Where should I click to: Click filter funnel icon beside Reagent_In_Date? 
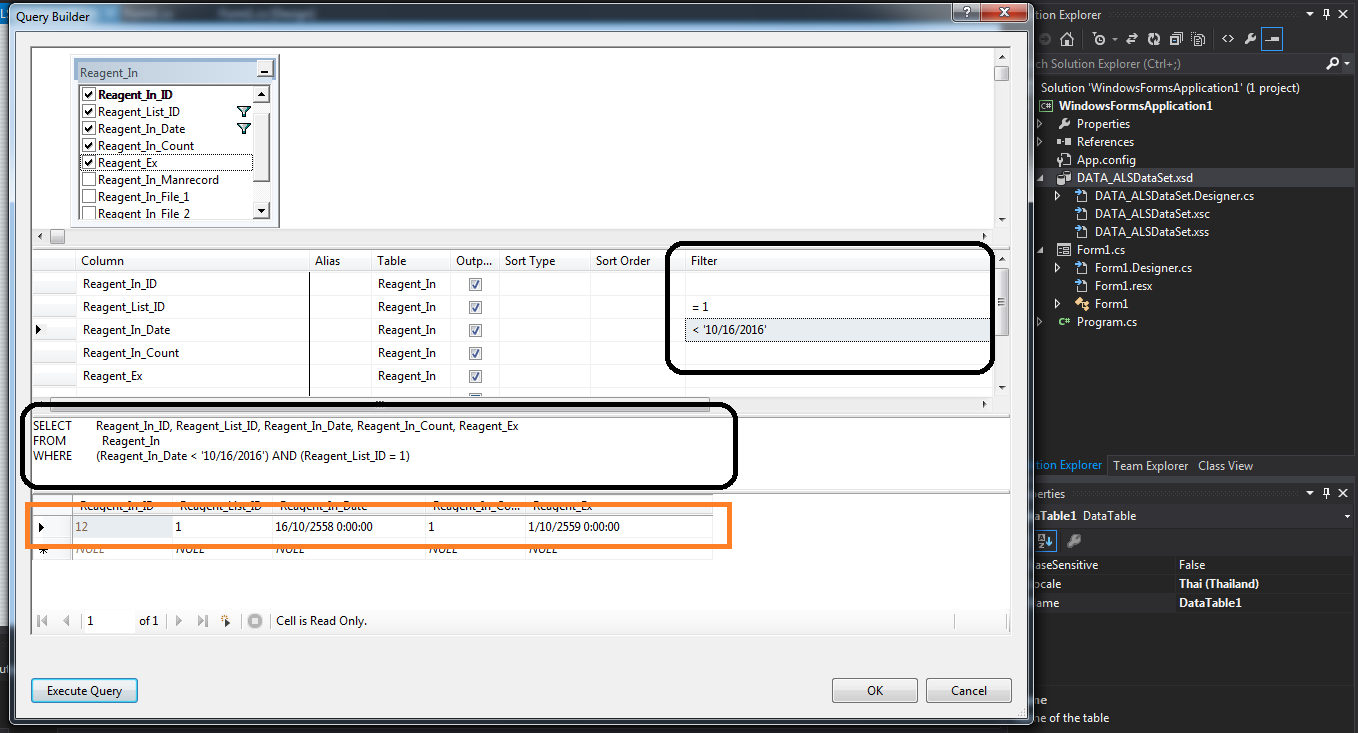(x=243, y=129)
